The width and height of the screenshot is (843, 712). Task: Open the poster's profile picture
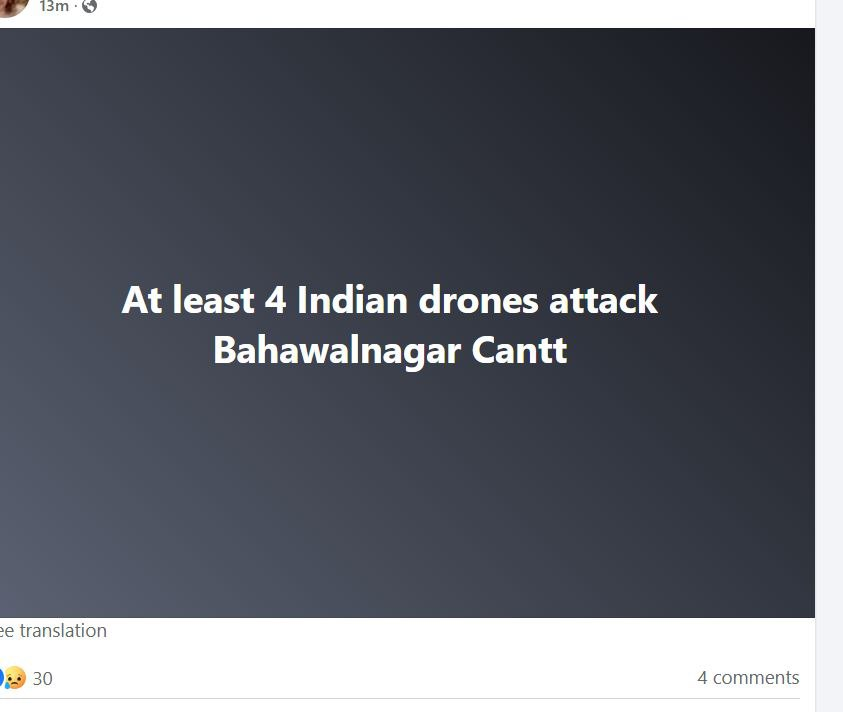click(x=12, y=6)
